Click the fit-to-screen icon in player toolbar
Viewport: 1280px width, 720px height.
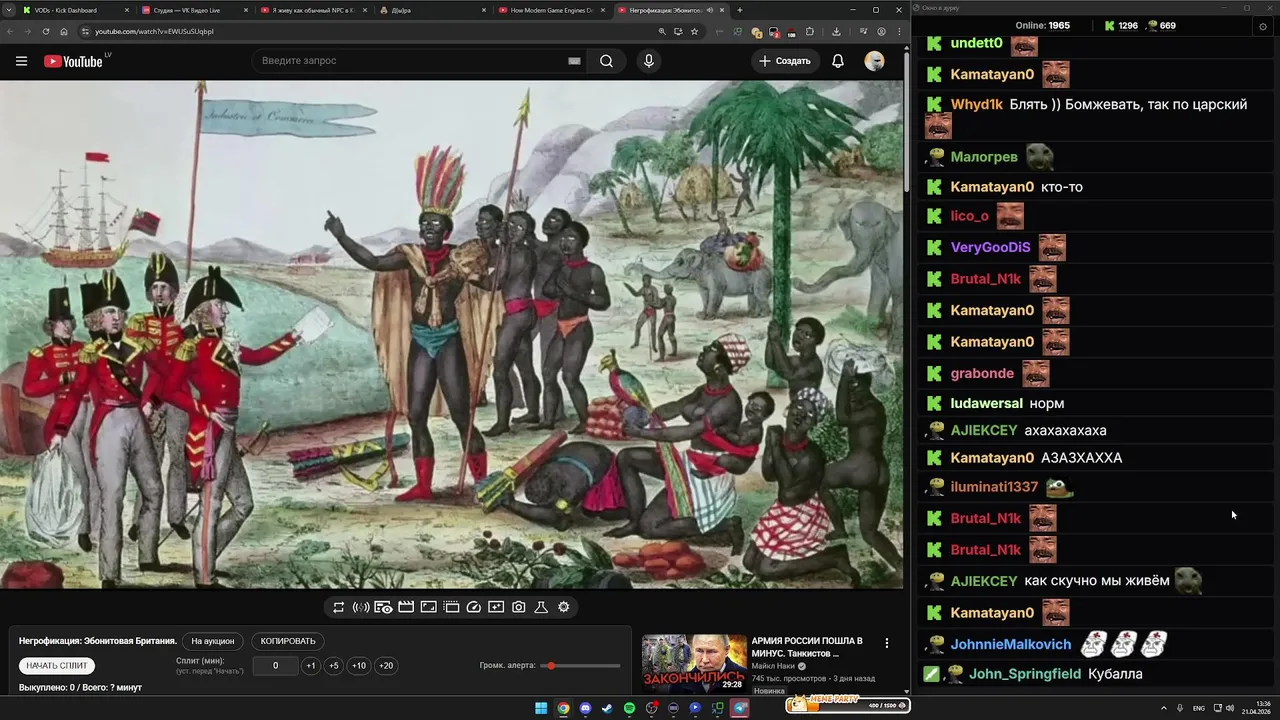[x=428, y=607]
